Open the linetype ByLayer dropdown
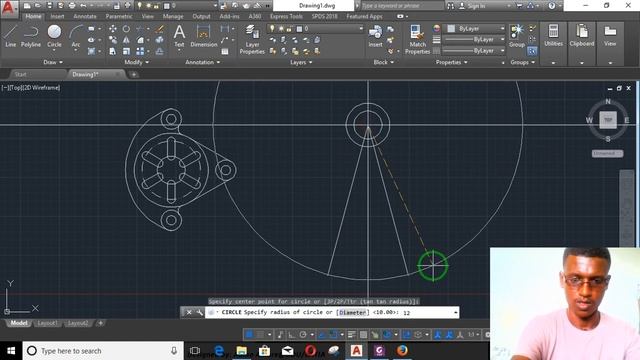Viewport: 640px width, 360px height. pyautogui.click(x=474, y=51)
